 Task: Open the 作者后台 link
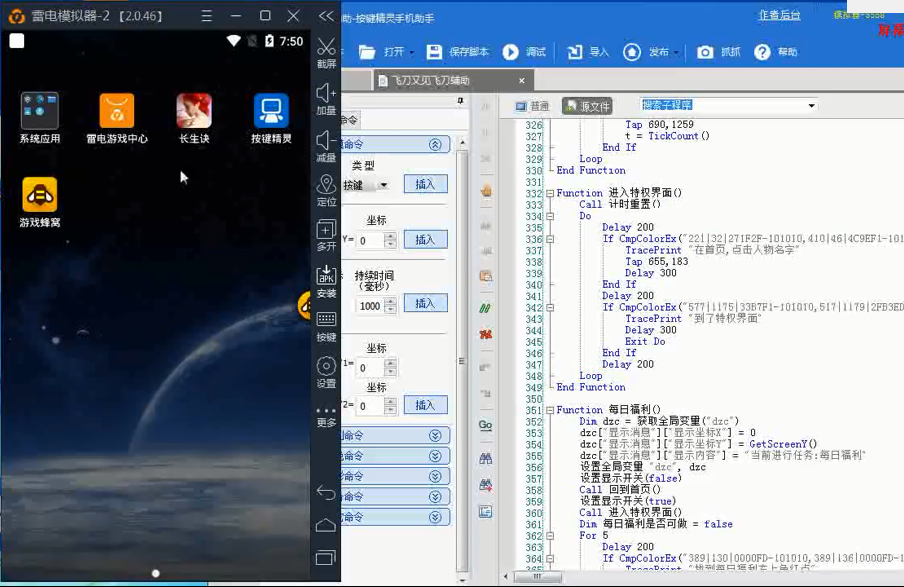point(779,15)
